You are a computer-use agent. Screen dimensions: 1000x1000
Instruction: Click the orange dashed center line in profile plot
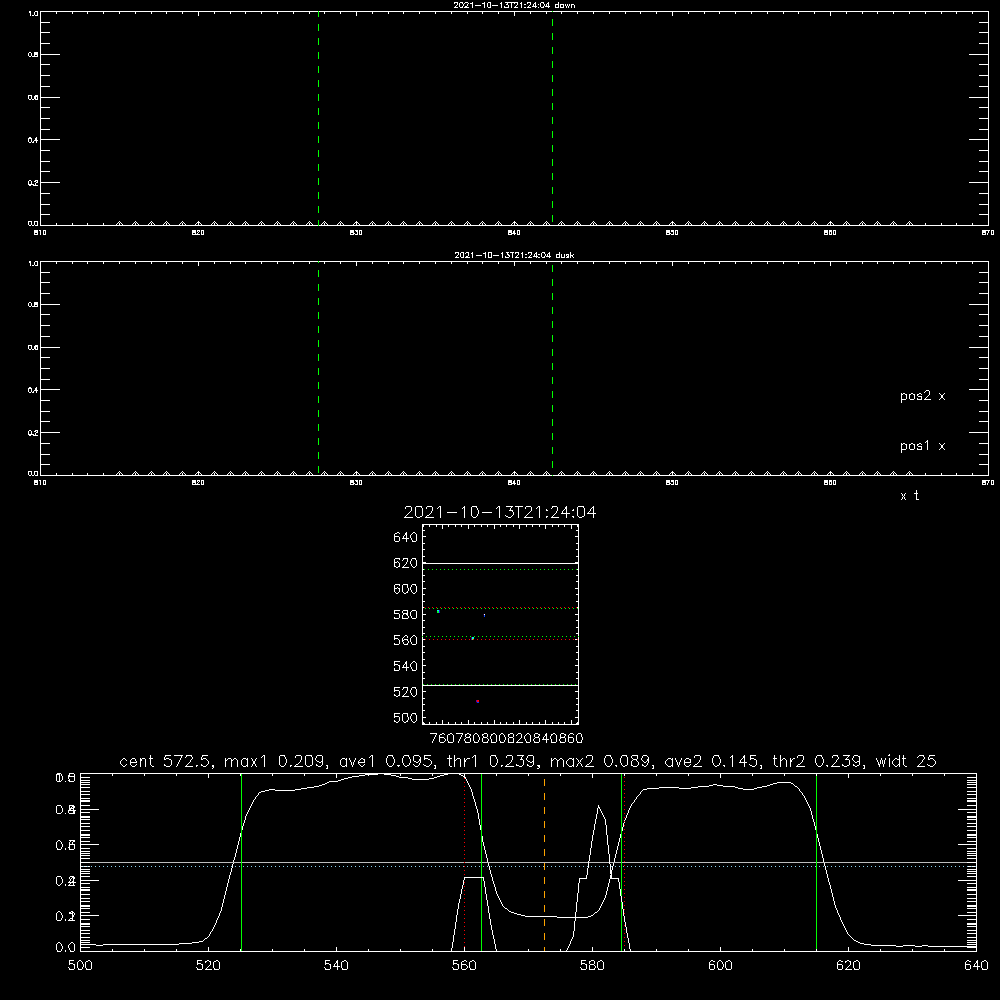[544, 862]
